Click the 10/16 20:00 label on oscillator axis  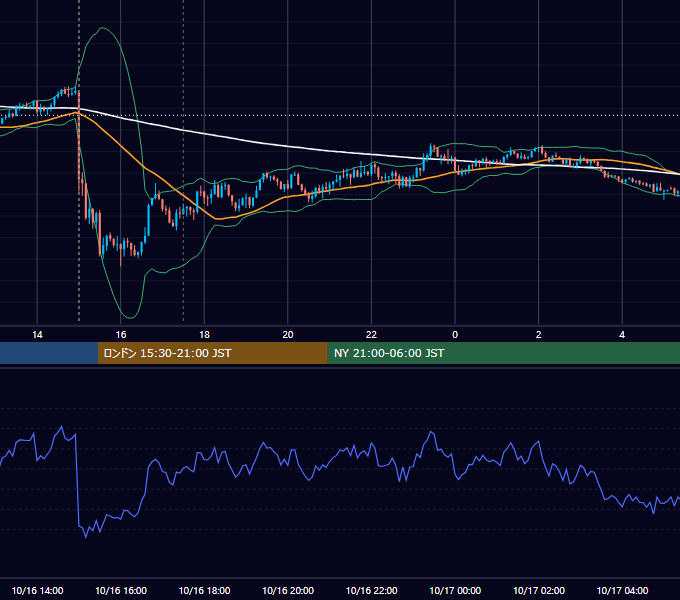pos(288,590)
